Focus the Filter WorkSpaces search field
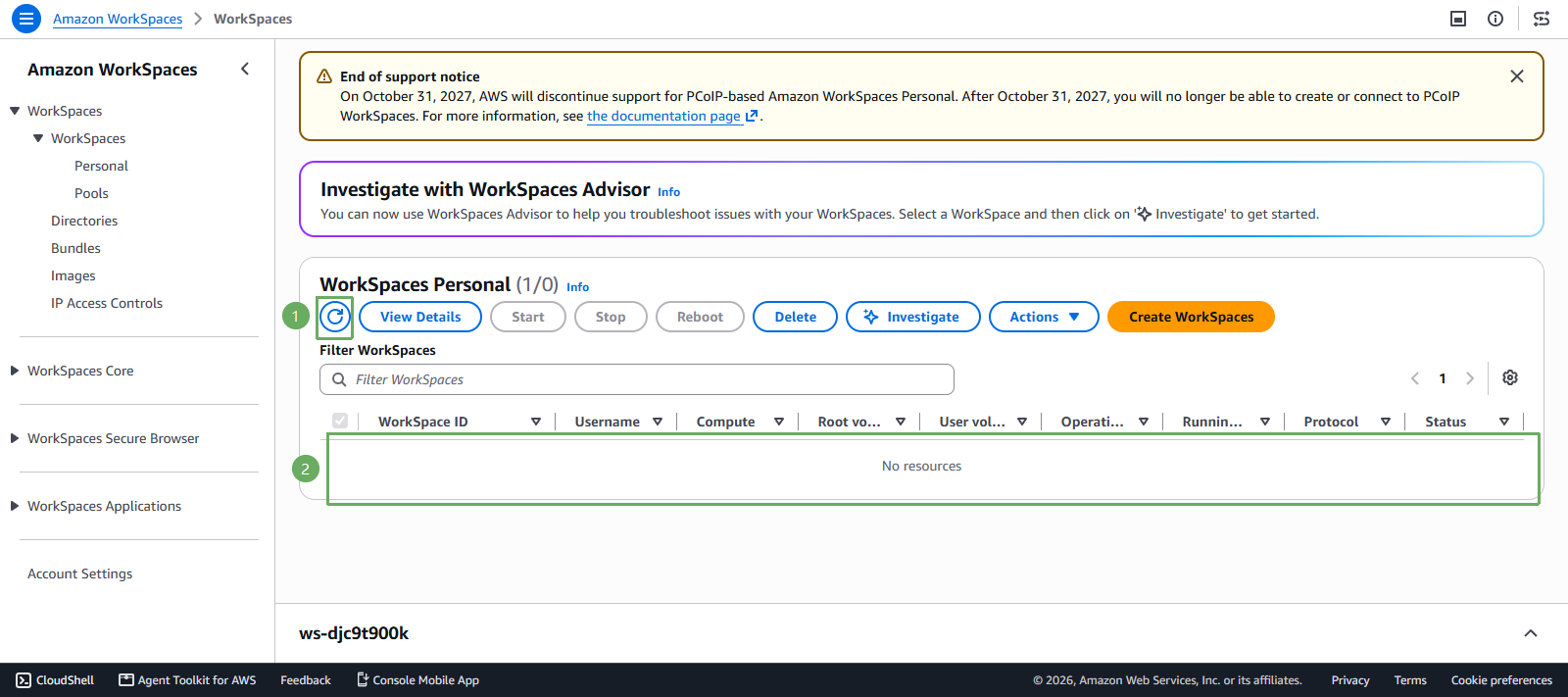 (x=637, y=379)
